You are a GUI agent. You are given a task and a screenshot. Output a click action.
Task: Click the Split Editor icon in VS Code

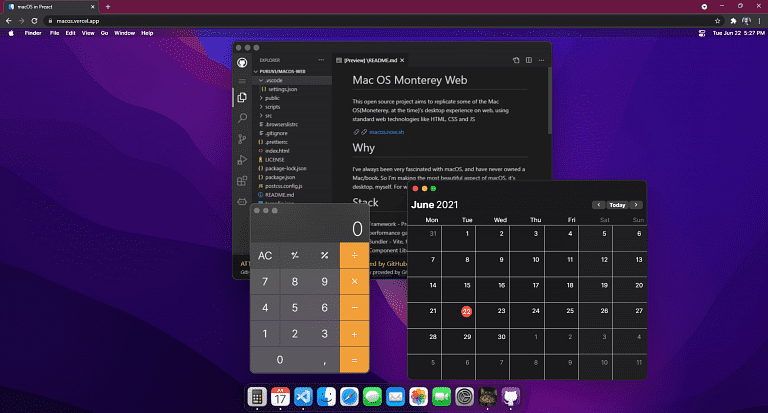tap(528, 60)
